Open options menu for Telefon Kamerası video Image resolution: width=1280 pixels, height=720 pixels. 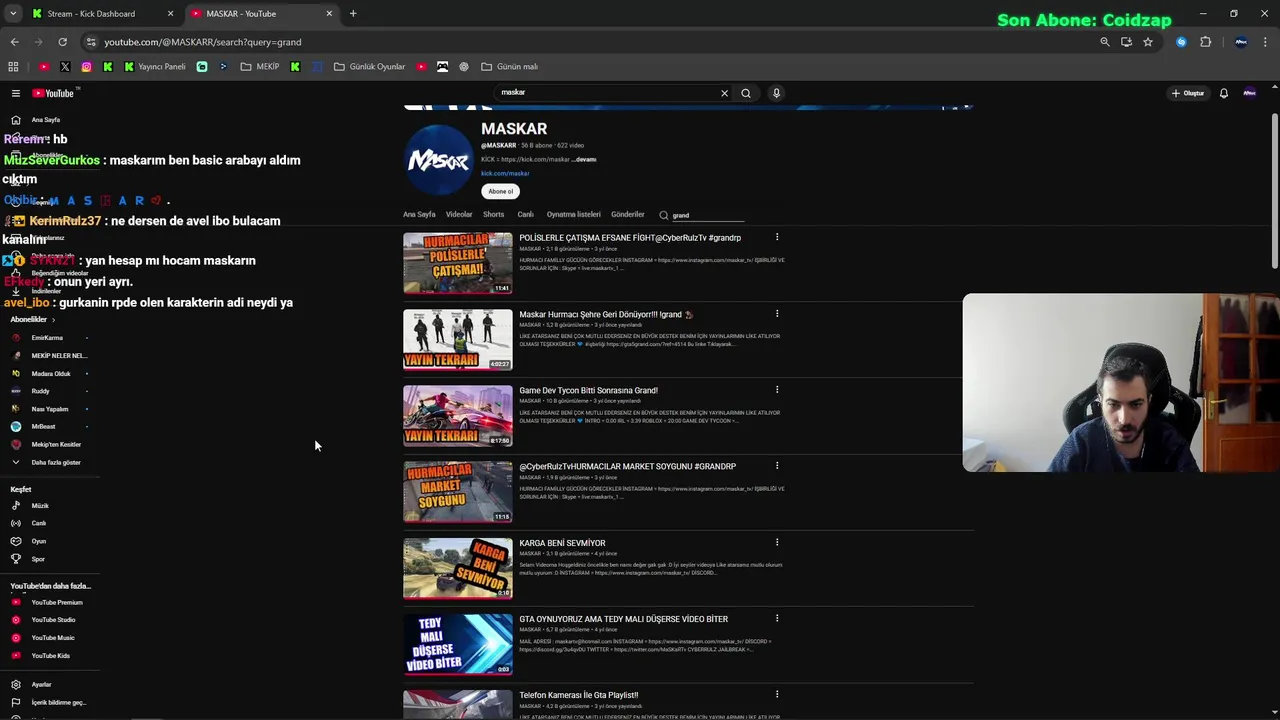point(777,695)
